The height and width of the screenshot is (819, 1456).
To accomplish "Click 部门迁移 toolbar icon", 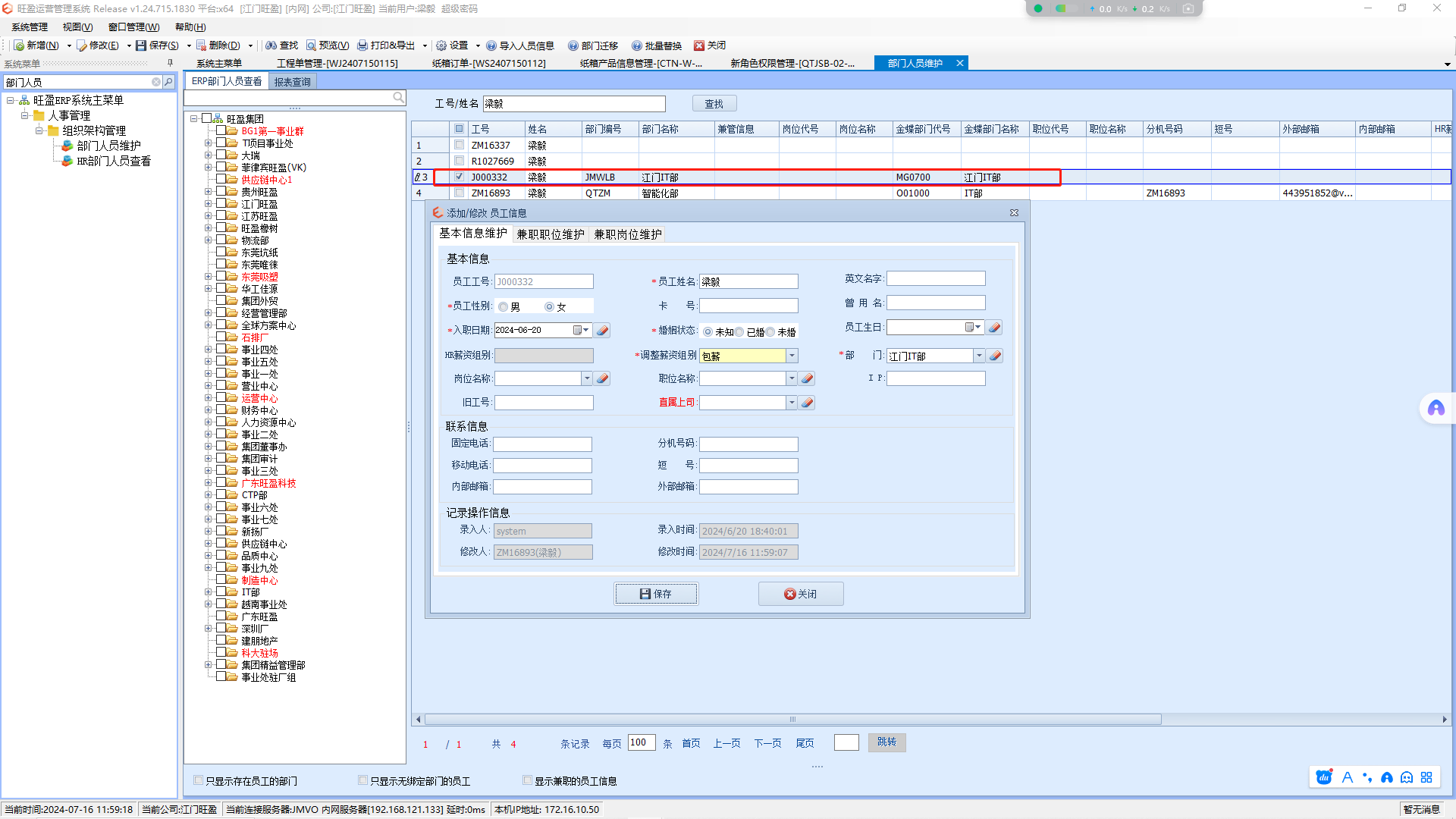I will [573, 45].
